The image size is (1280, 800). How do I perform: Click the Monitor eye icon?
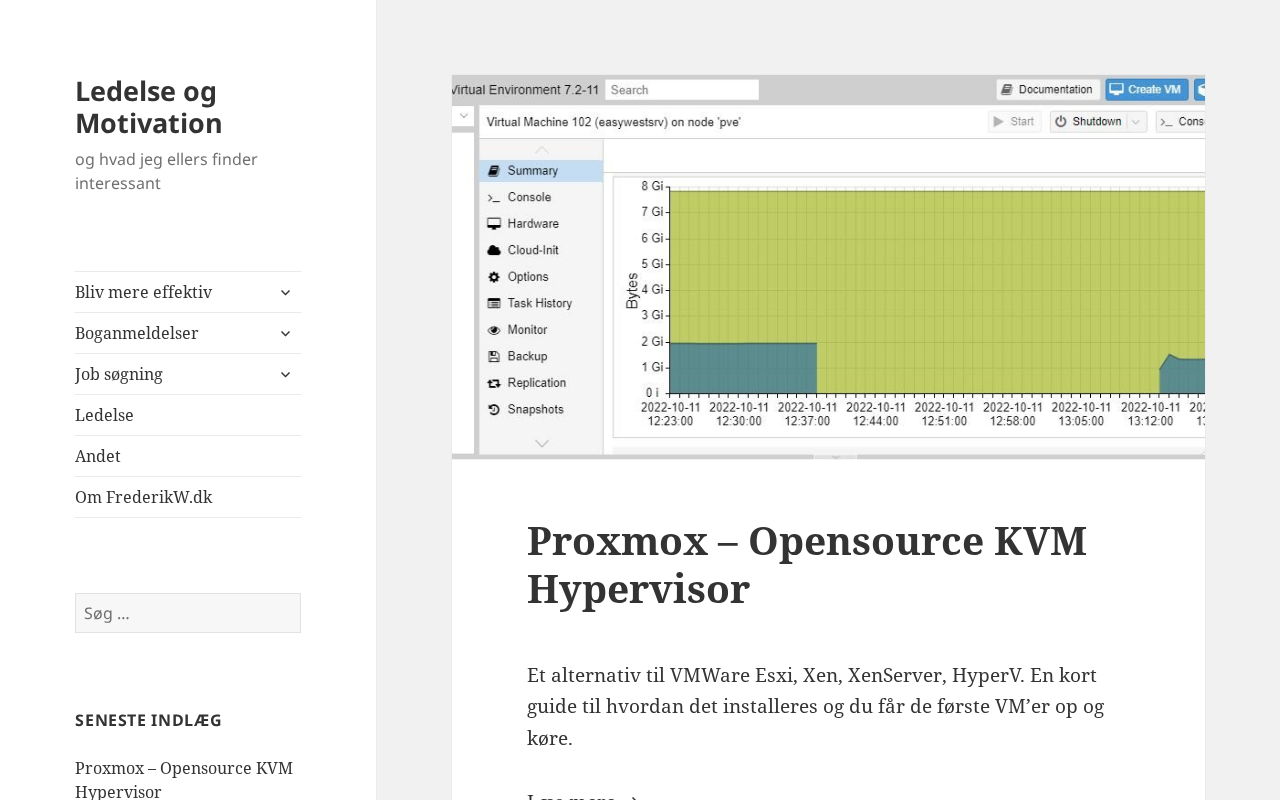(x=494, y=330)
